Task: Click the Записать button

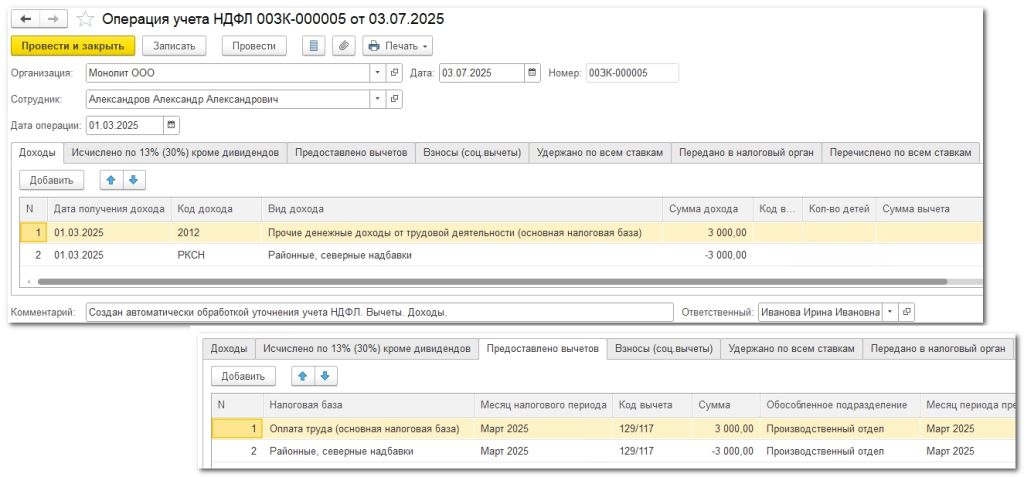Action: (x=174, y=46)
